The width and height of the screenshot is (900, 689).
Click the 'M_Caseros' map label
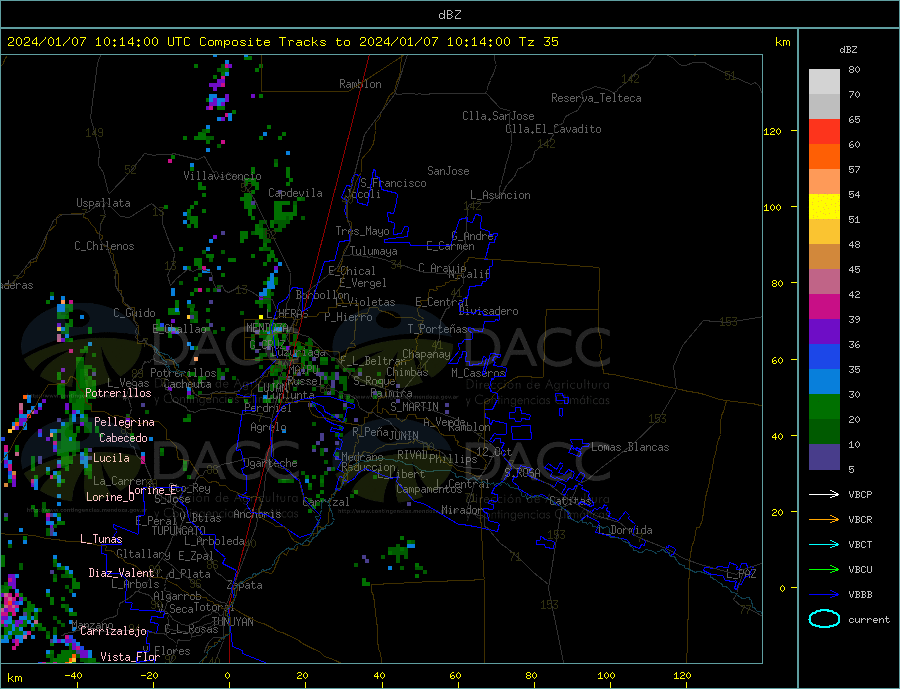point(478,373)
